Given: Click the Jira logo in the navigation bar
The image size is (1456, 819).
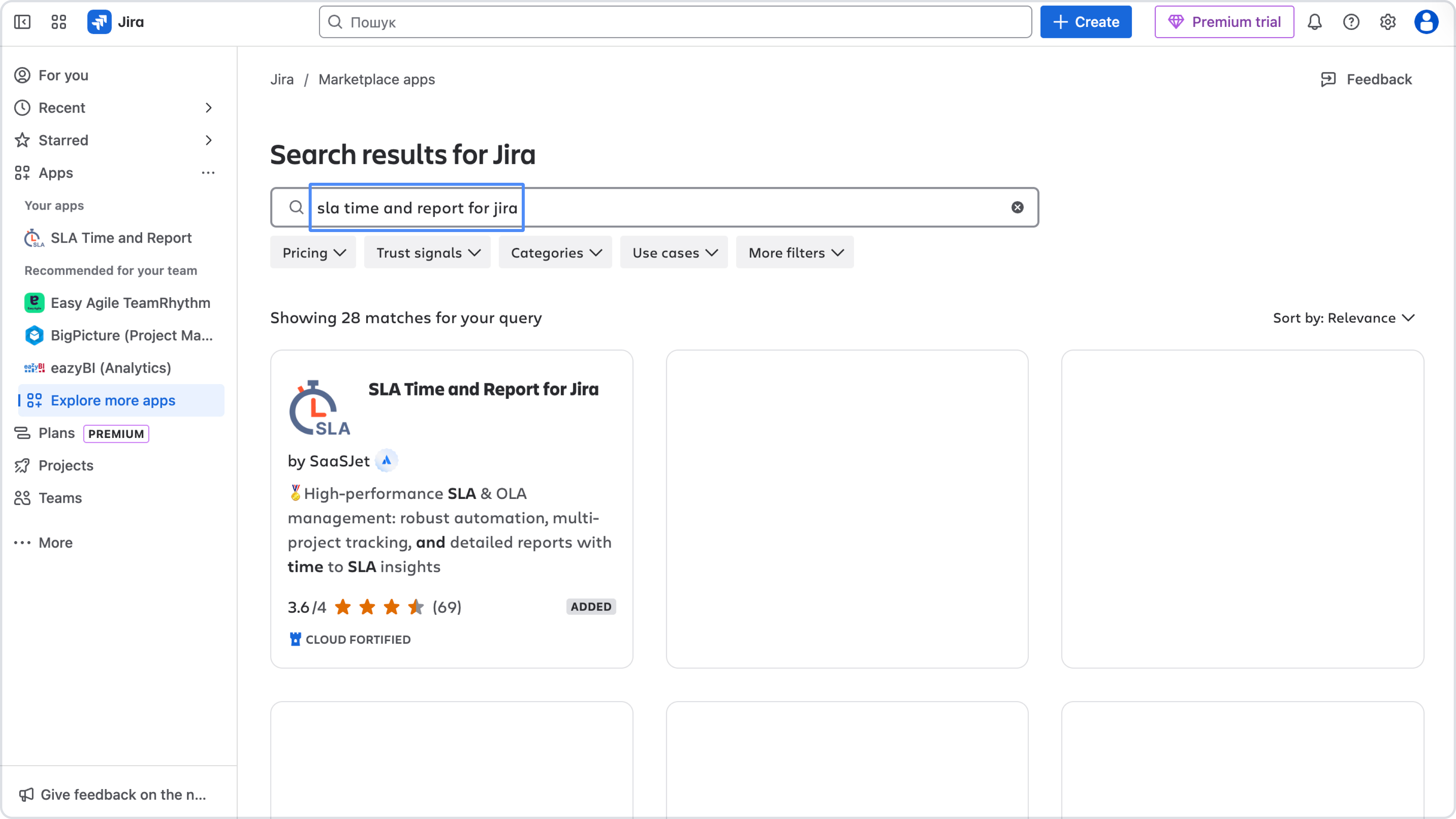Looking at the screenshot, I should pos(99,22).
